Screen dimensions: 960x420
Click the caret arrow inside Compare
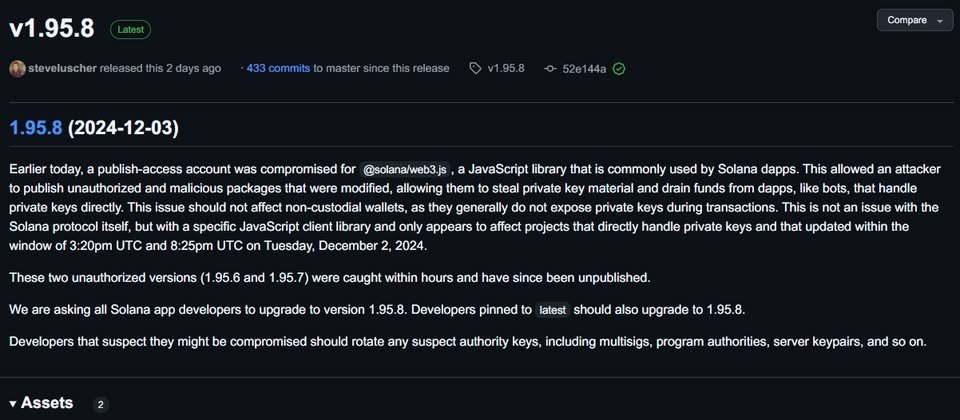point(940,21)
